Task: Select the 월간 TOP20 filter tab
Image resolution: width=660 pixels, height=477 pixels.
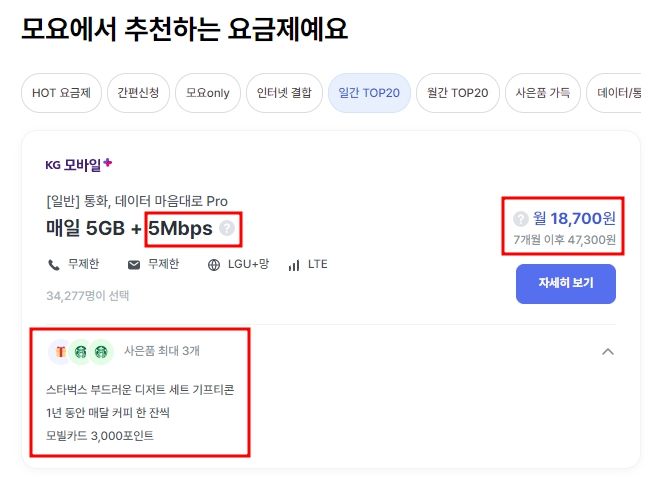Action: (x=458, y=93)
